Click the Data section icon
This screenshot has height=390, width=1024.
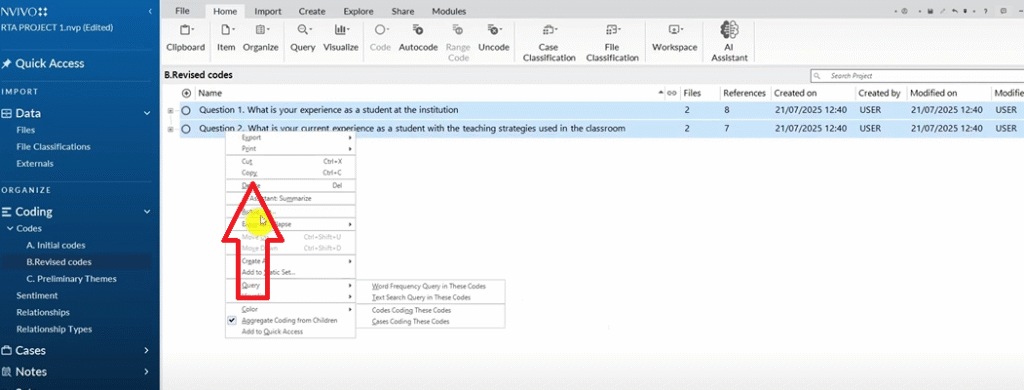[x=7, y=113]
